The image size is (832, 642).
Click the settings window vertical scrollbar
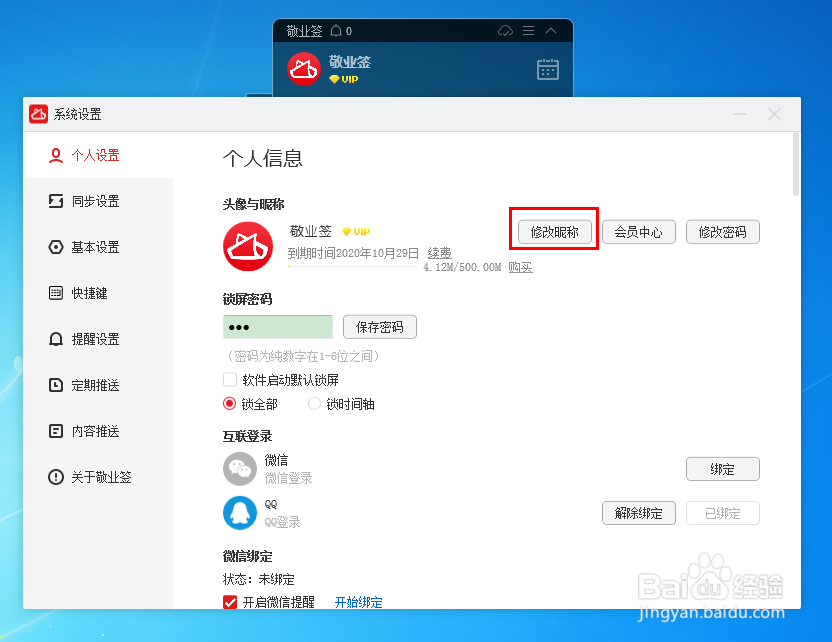[x=795, y=164]
